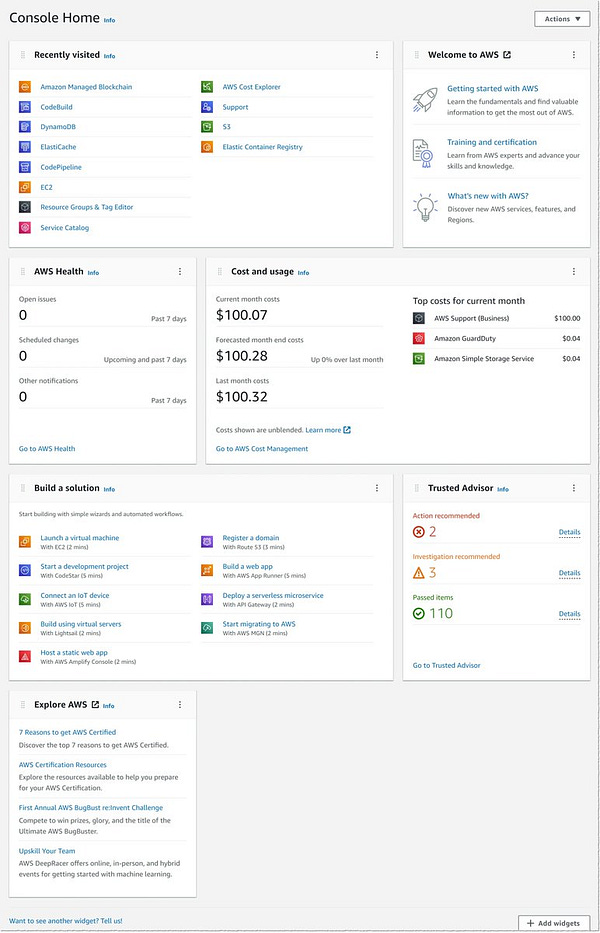Open Details for Passed items
The image size is (600, 933).
[x=570, y=613]
